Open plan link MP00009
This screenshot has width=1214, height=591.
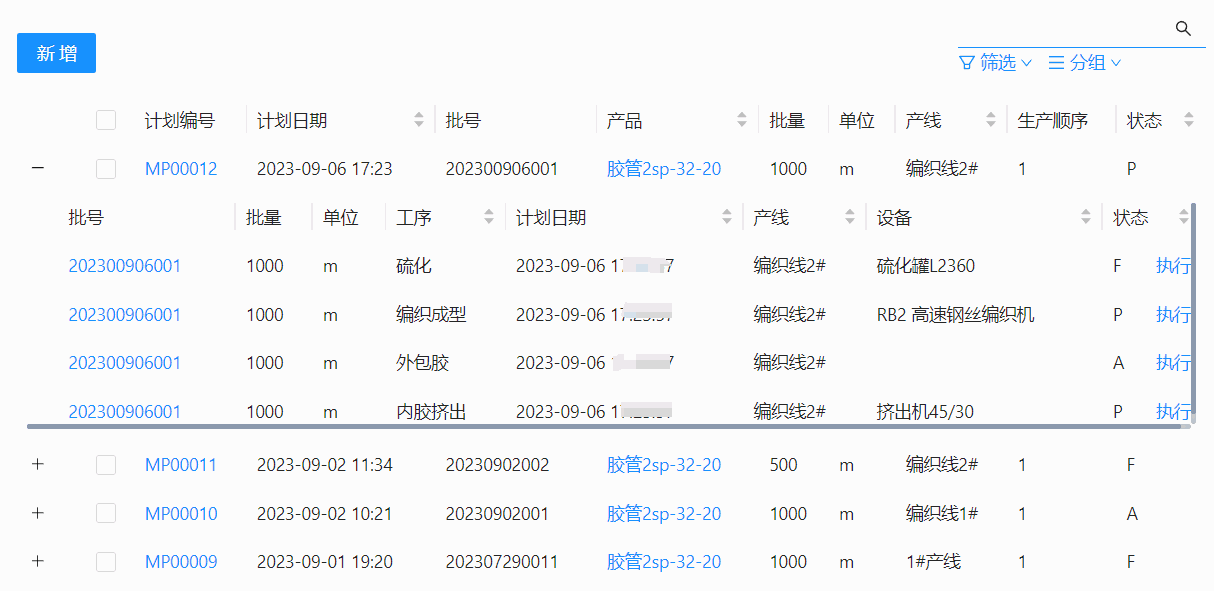pyautogui.click(x=181, y=562)
